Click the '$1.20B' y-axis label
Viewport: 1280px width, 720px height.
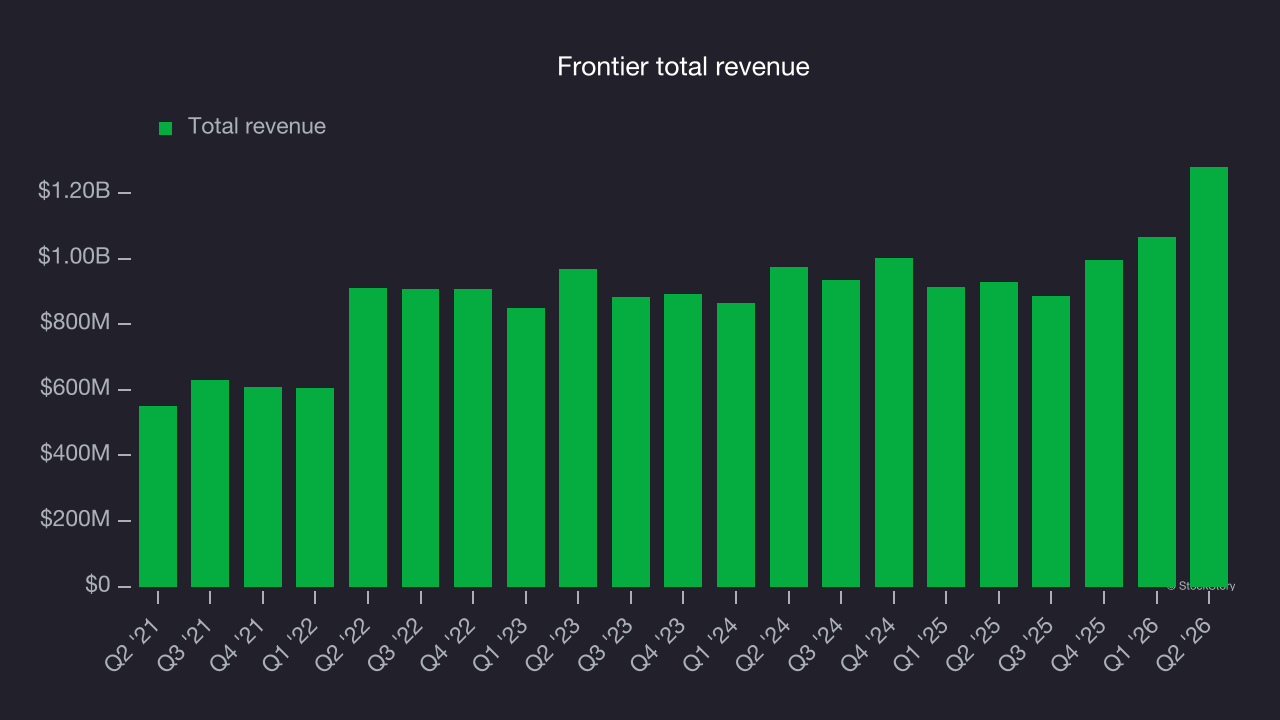coord(74,191)
